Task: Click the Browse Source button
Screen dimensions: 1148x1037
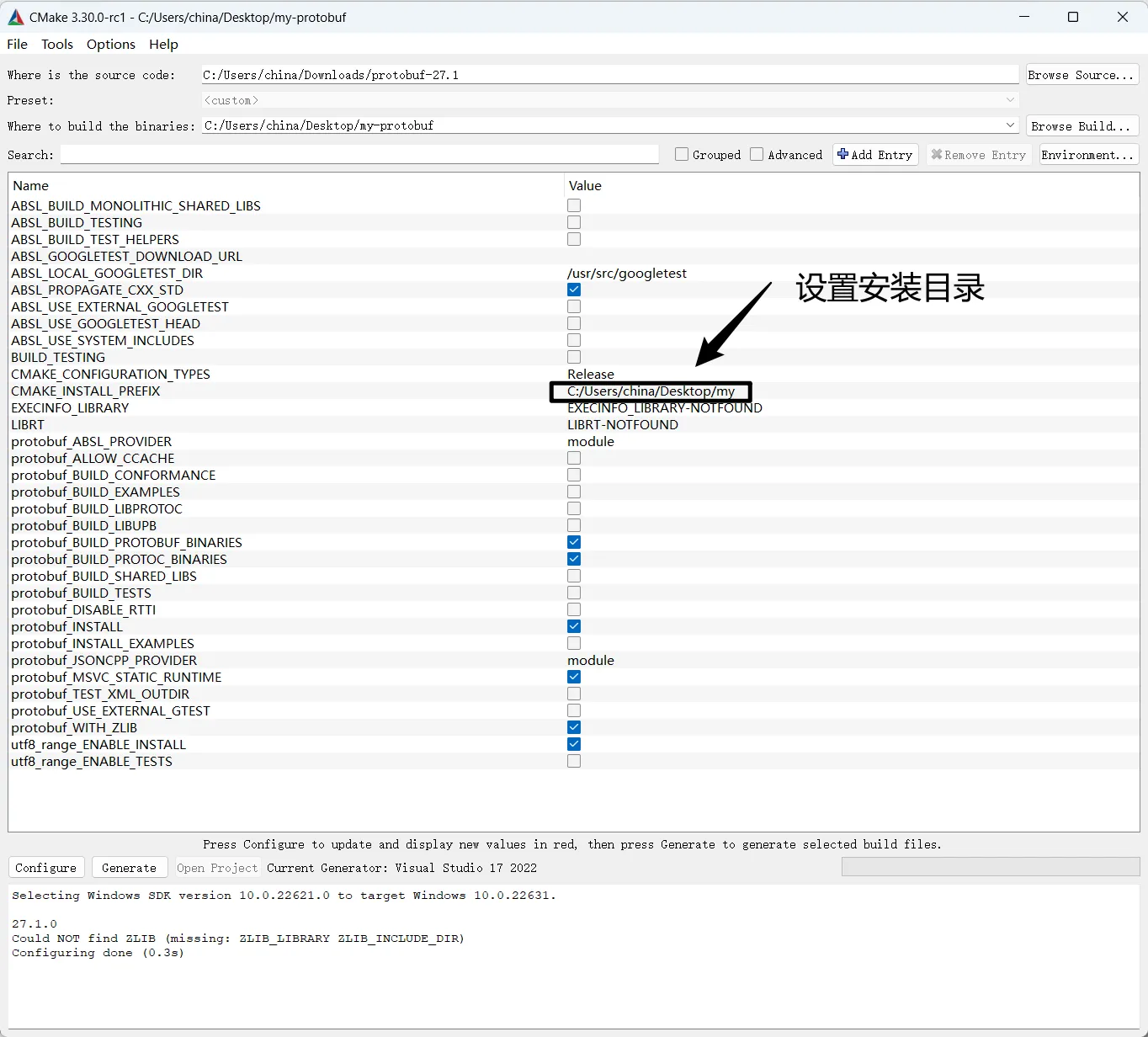Action: point(1082,75)
